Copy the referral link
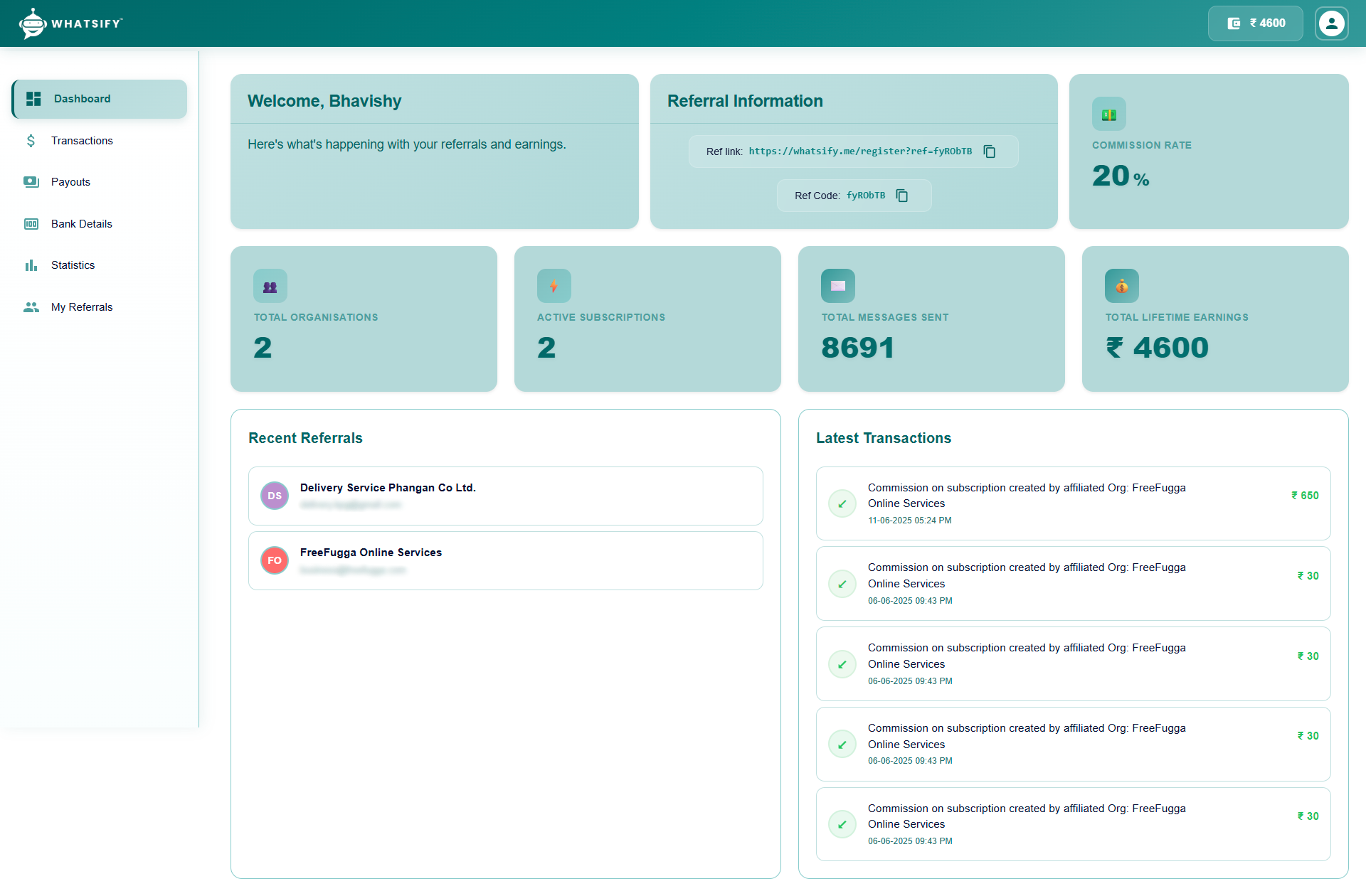Image resolution: width=1366 pixels, height=896 pixels. [990, 151]
